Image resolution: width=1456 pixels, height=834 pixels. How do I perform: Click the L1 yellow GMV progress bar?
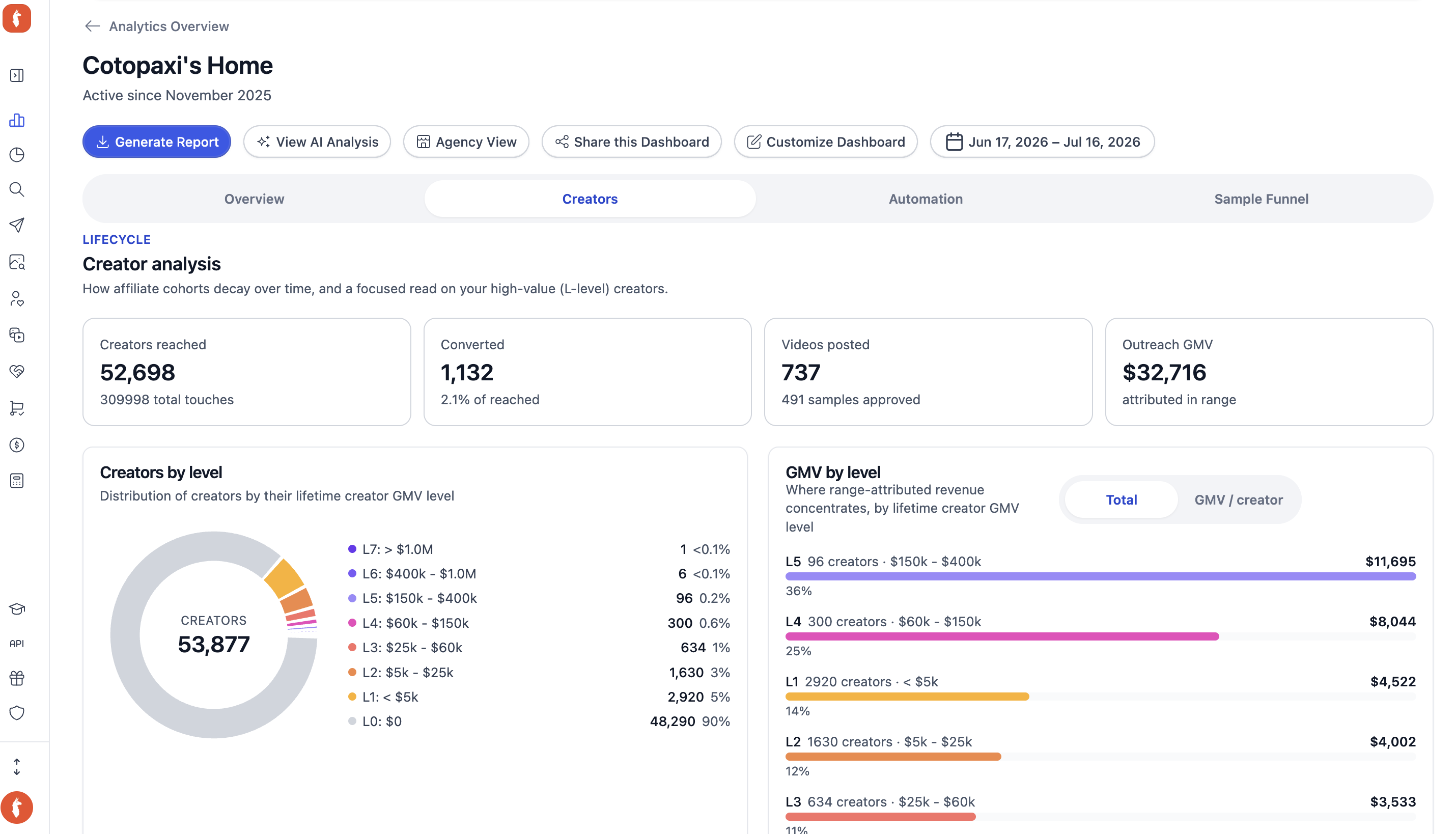click(907, 697)
